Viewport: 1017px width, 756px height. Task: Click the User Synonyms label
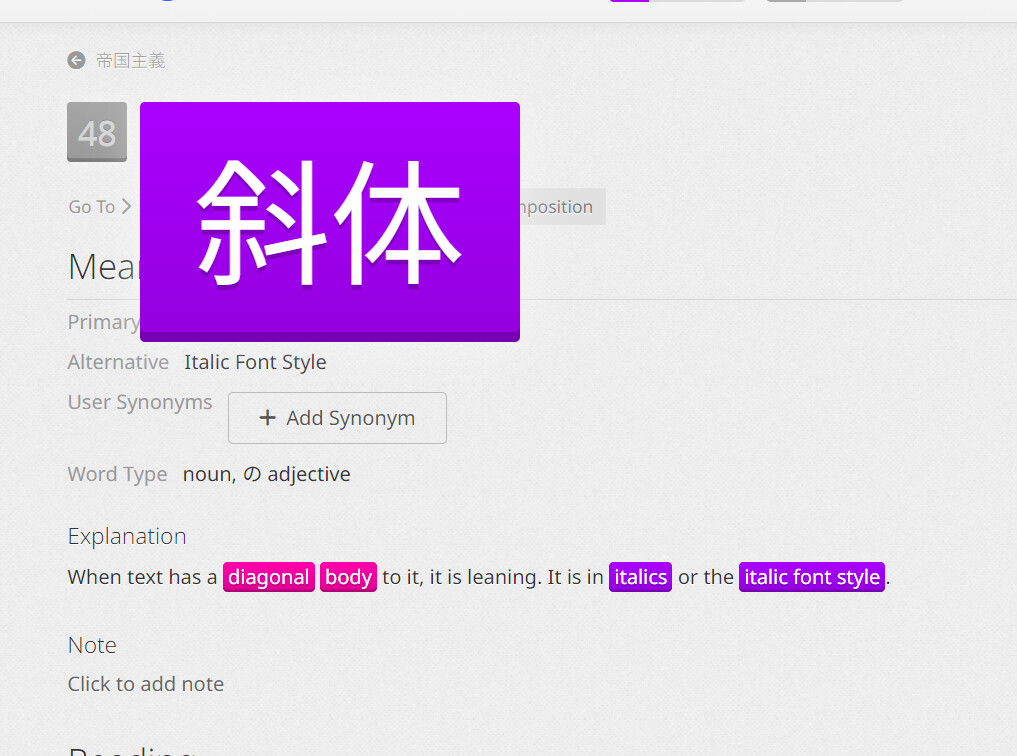[140, 403]
